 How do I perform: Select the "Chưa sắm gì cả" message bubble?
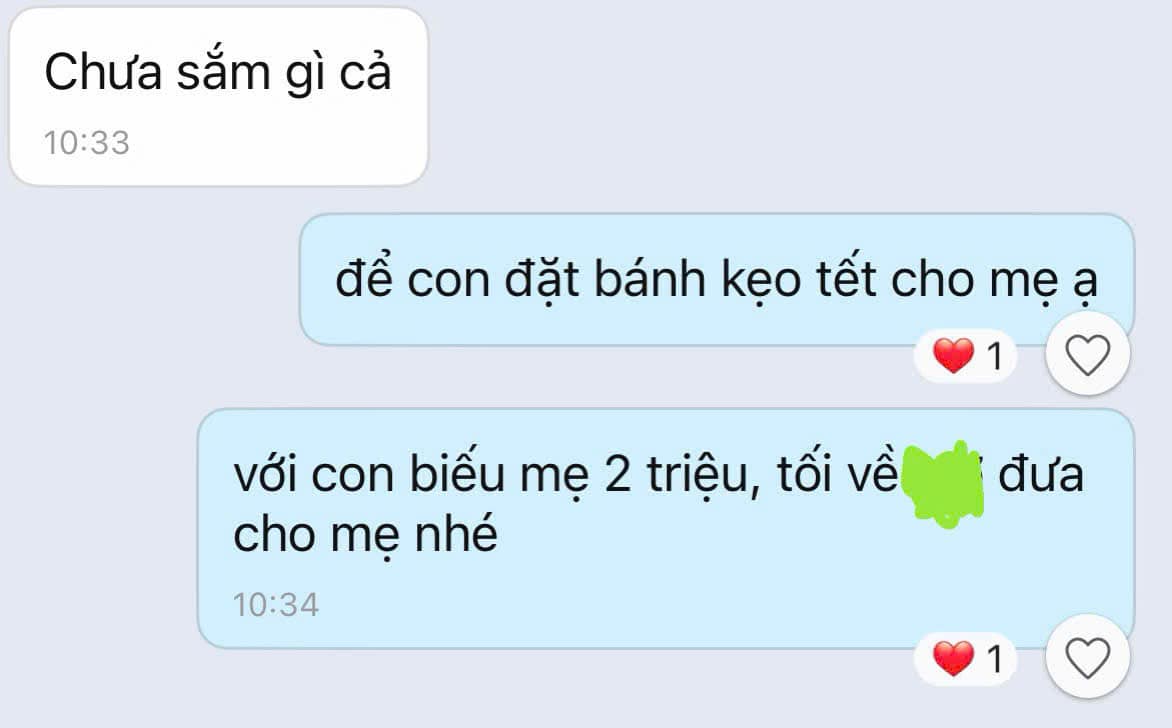click(218, 96)
